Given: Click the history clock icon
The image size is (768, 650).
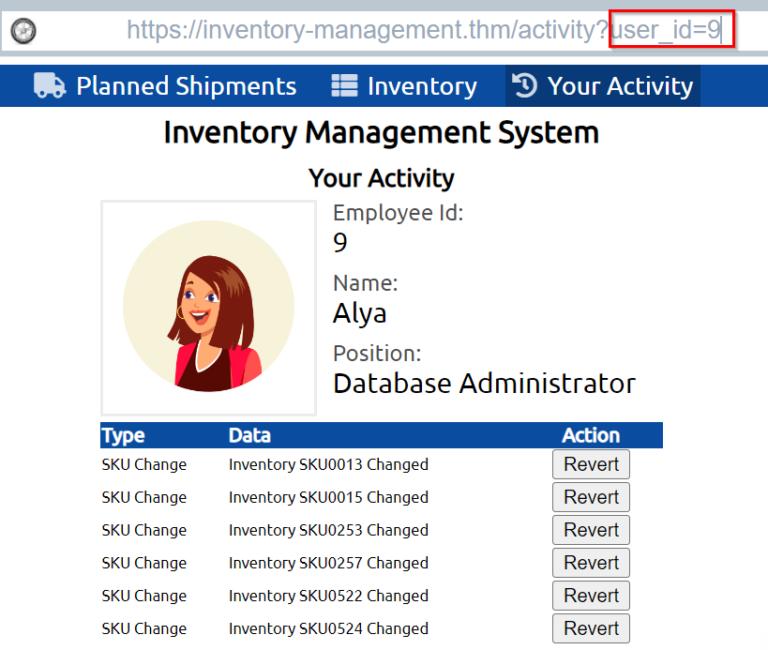Looking at the screenshot, I should click(525, 86).
